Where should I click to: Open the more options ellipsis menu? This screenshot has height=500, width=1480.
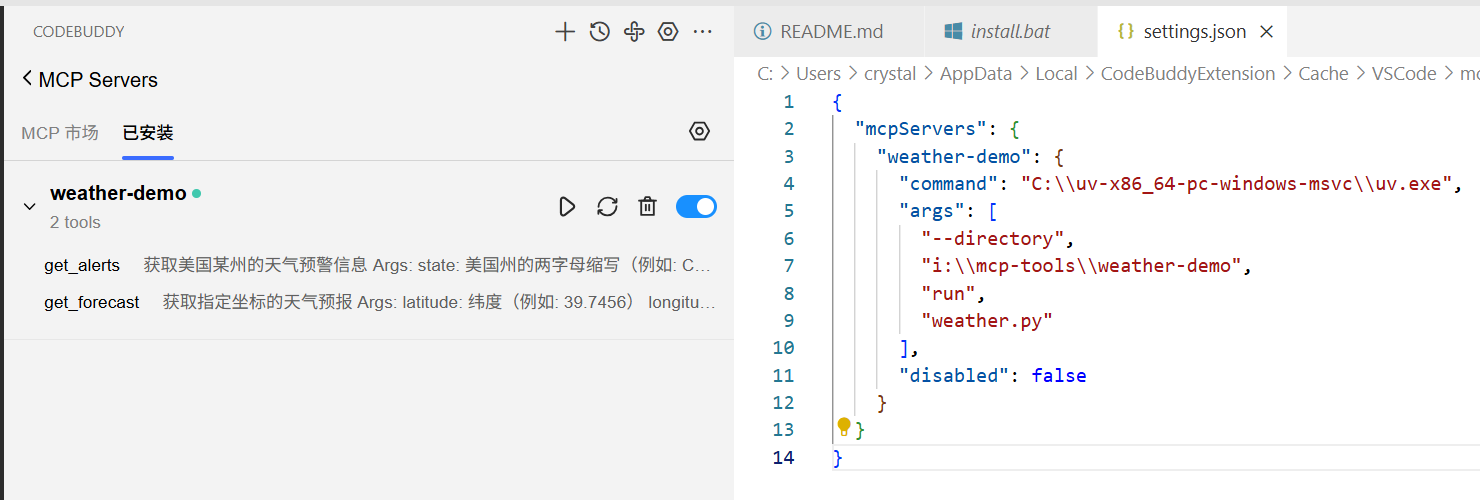click(703, 32)
